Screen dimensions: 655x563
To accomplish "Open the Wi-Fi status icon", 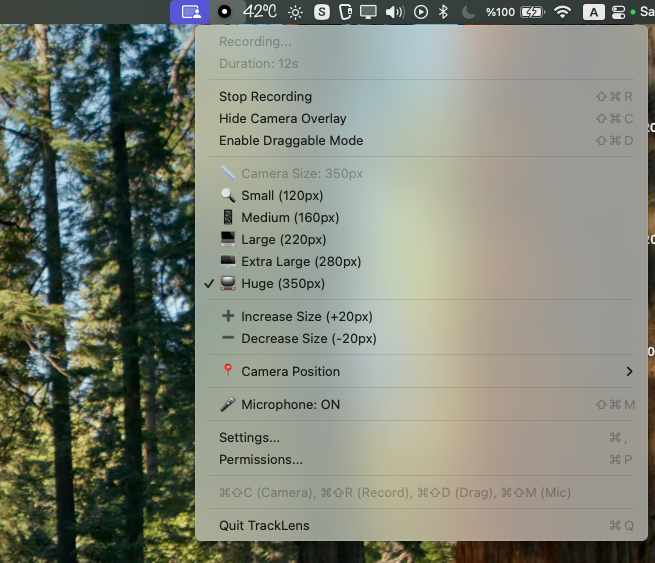I will [x=562, y=12].
